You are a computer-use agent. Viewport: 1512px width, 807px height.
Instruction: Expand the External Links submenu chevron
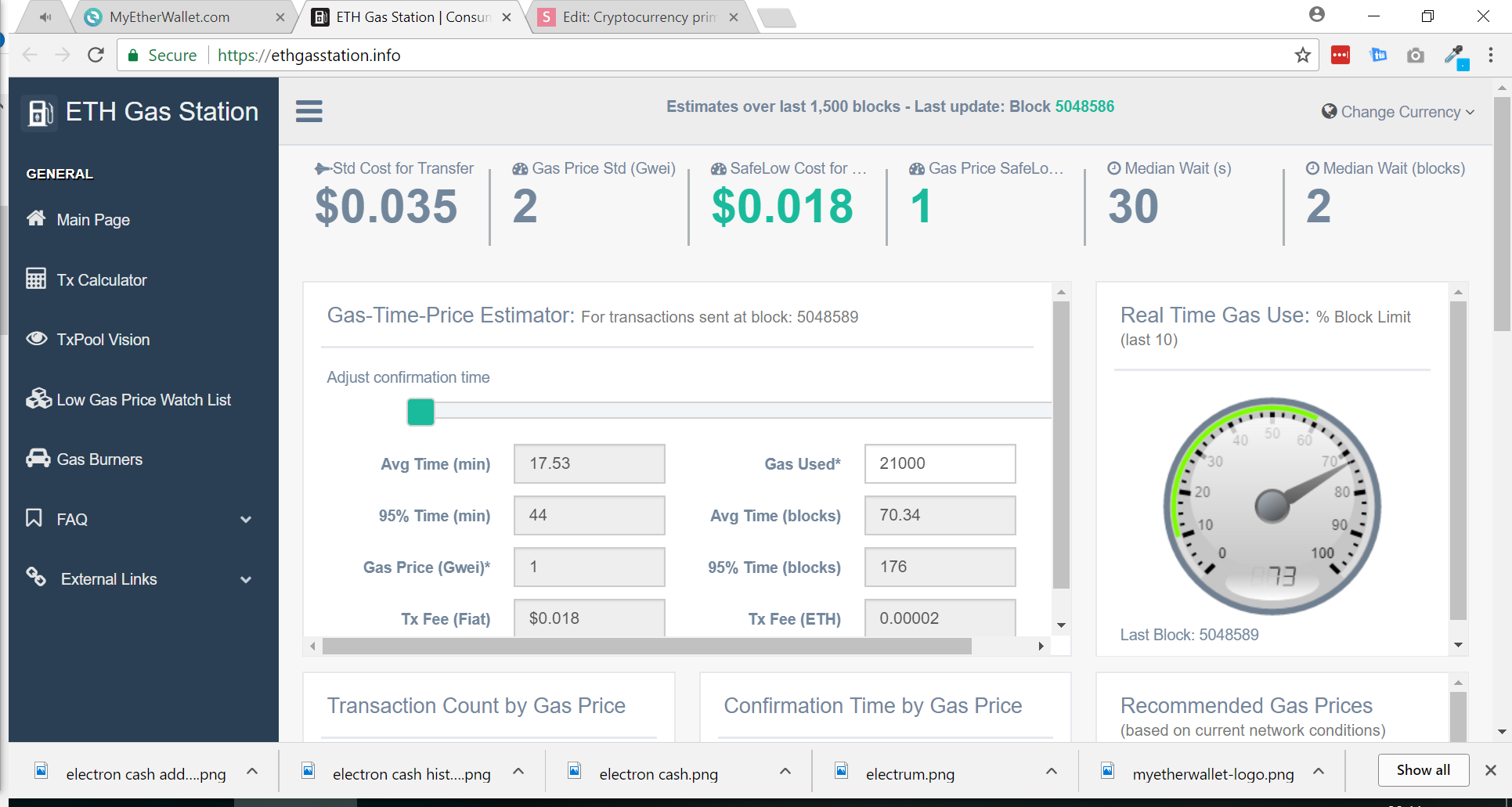click(246, 579)
